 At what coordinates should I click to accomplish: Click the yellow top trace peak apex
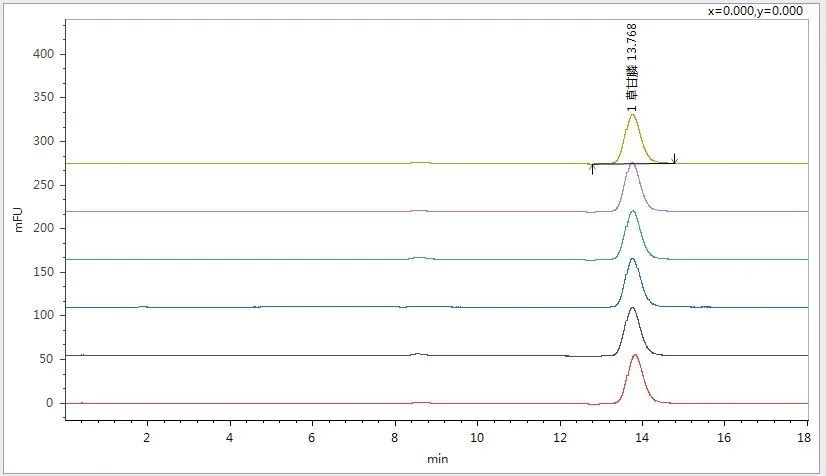[632, 116]
